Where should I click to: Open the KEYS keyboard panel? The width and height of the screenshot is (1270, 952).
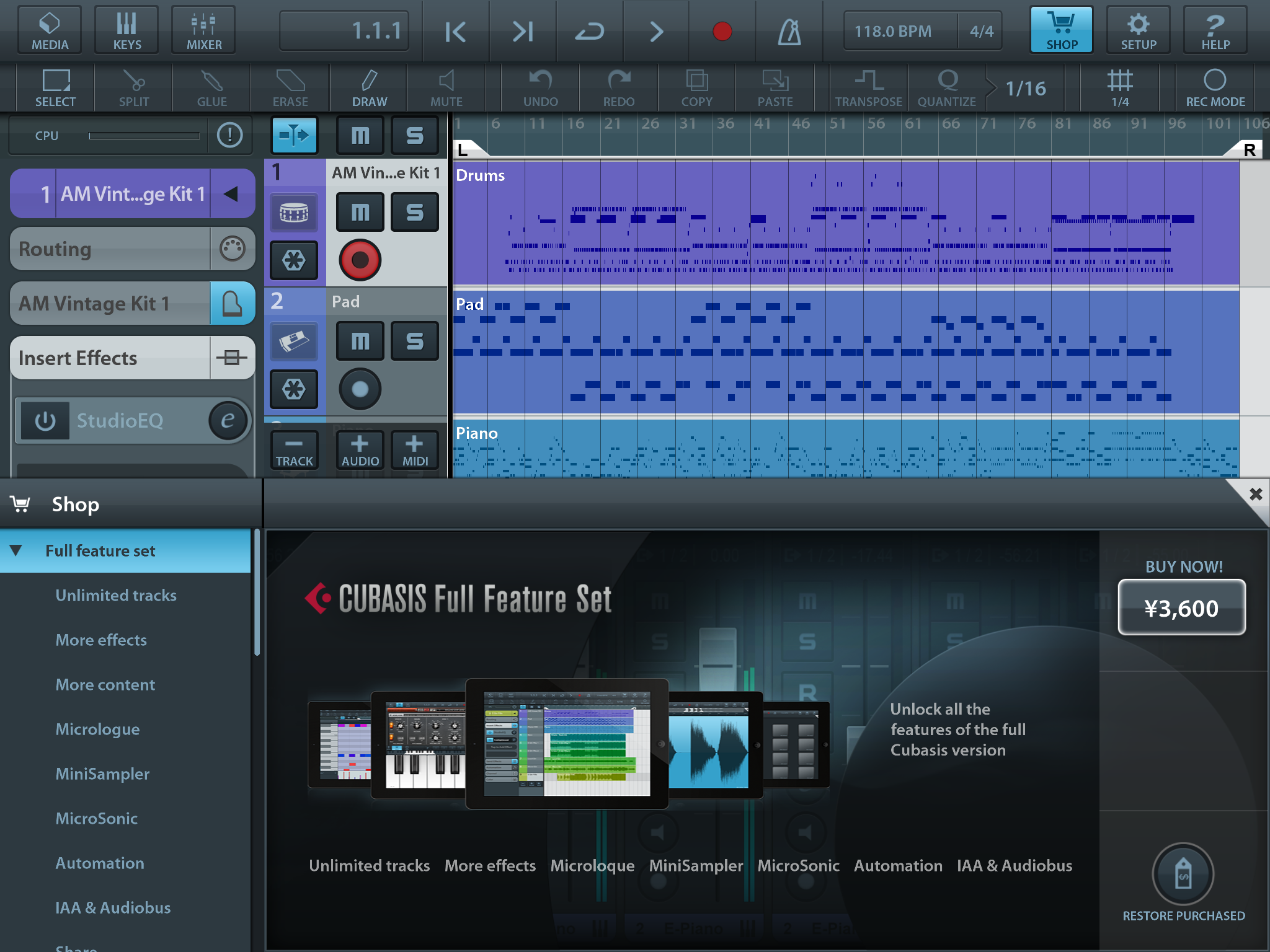127,30
